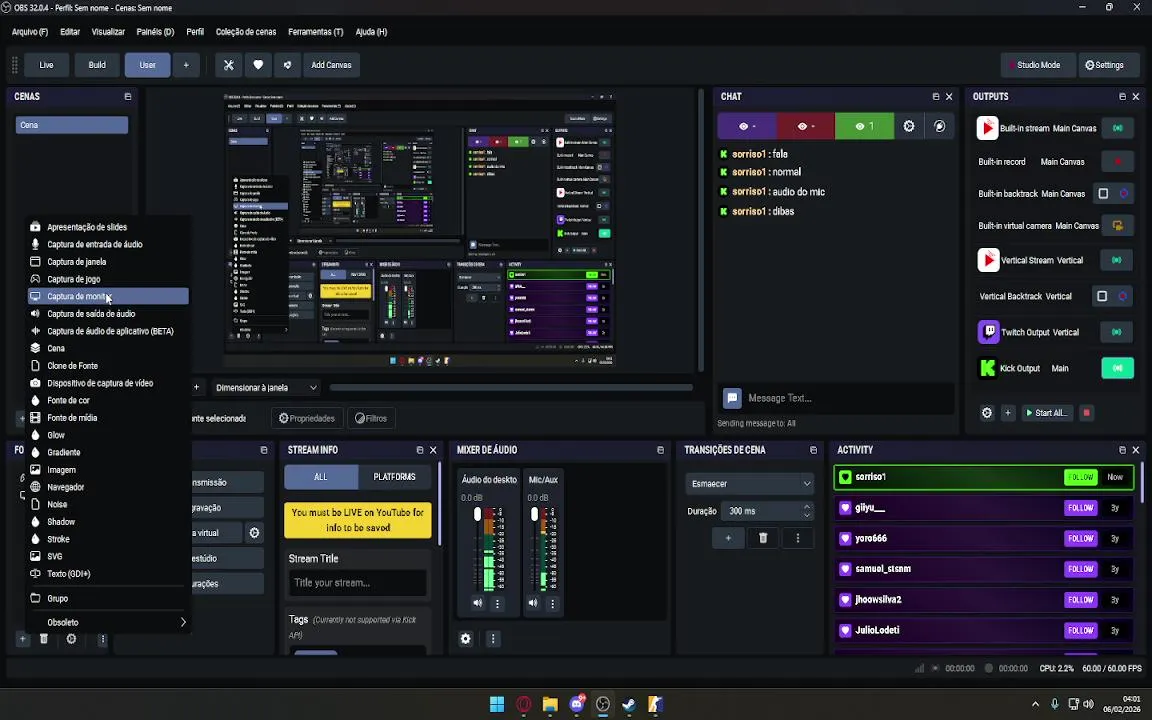Toggle the Vertical Backtrack checkbox
1152x720 pixels.
point(1102,296)
